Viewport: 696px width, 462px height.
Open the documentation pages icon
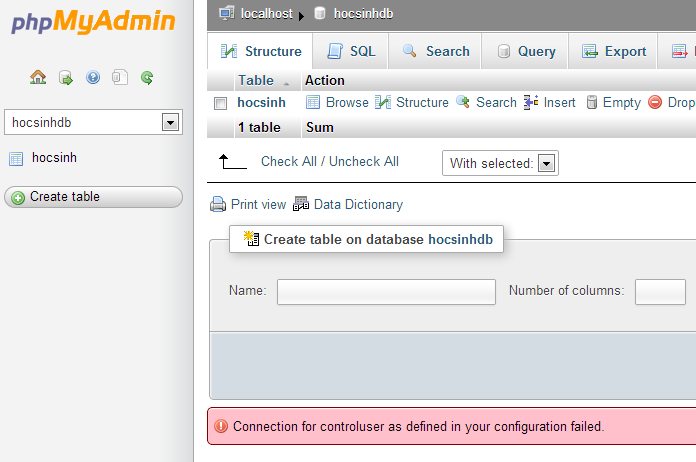point(120,78)
